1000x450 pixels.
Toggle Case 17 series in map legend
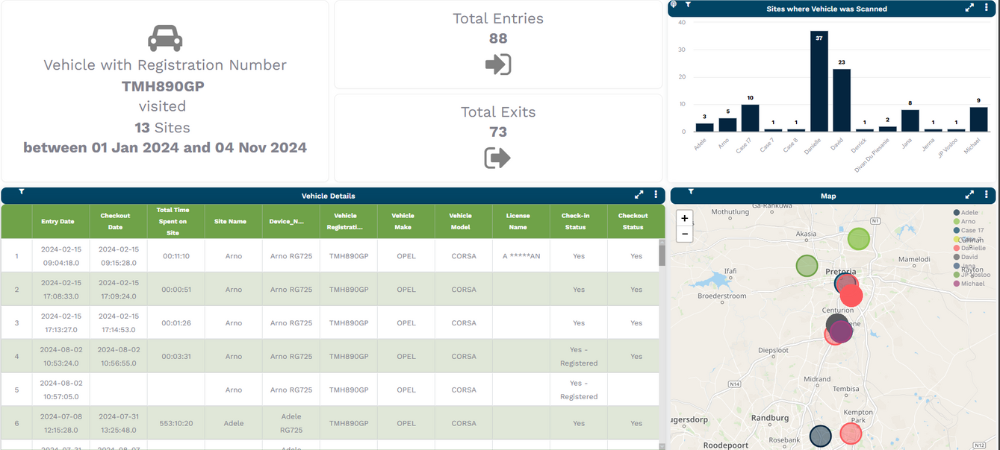coord(970,231)
